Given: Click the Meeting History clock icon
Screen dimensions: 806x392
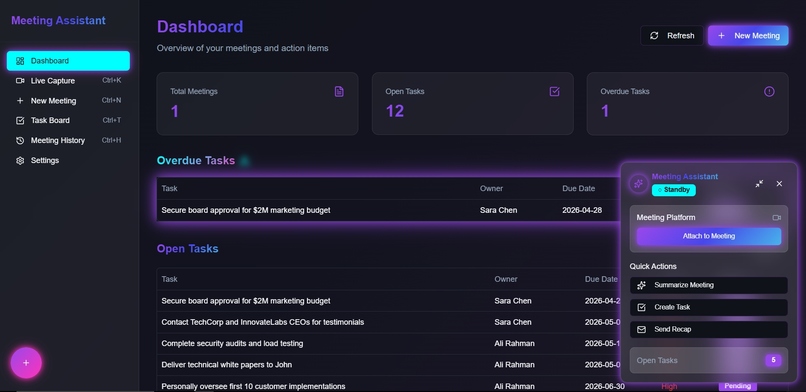Looking at the screenshot, I should [20, 140].
